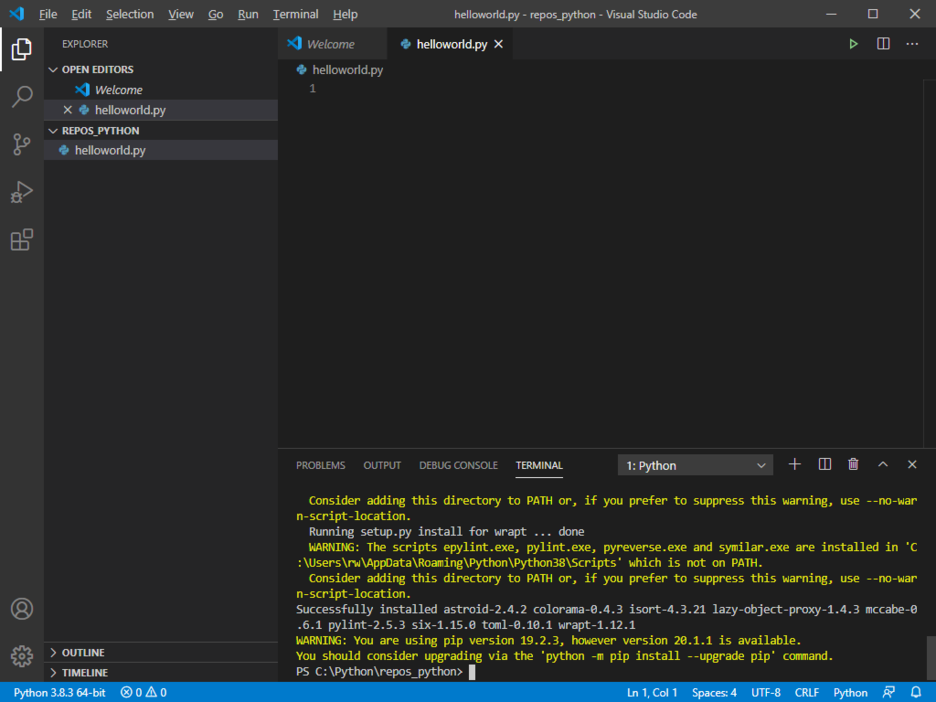Screen dimensions: 936x702
Task: Open the Edit menu
Action: (x=81, y=14)
